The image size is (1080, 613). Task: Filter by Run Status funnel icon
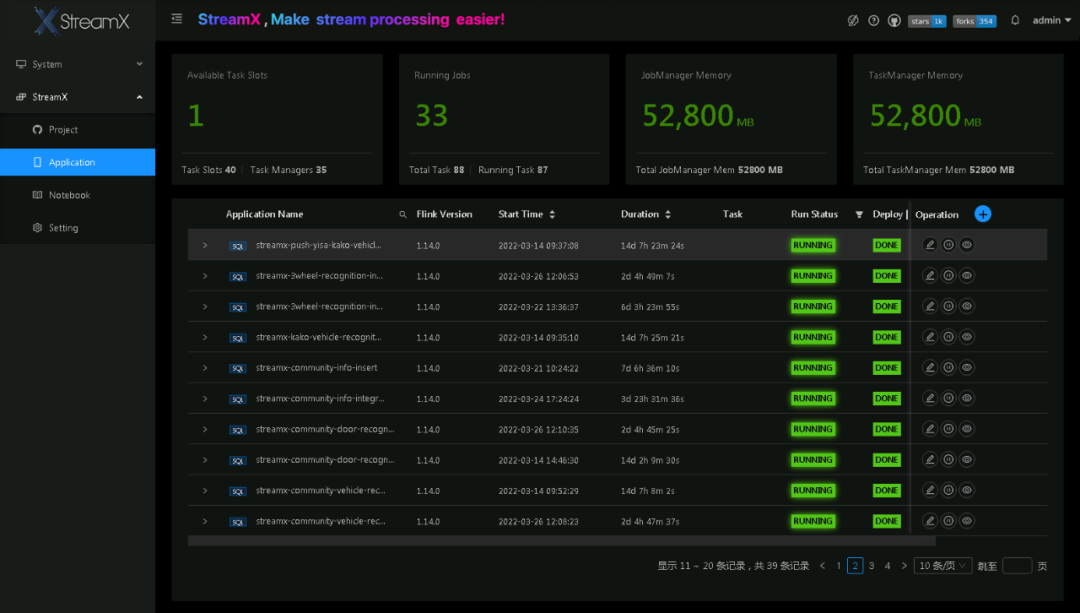[858, 215]
